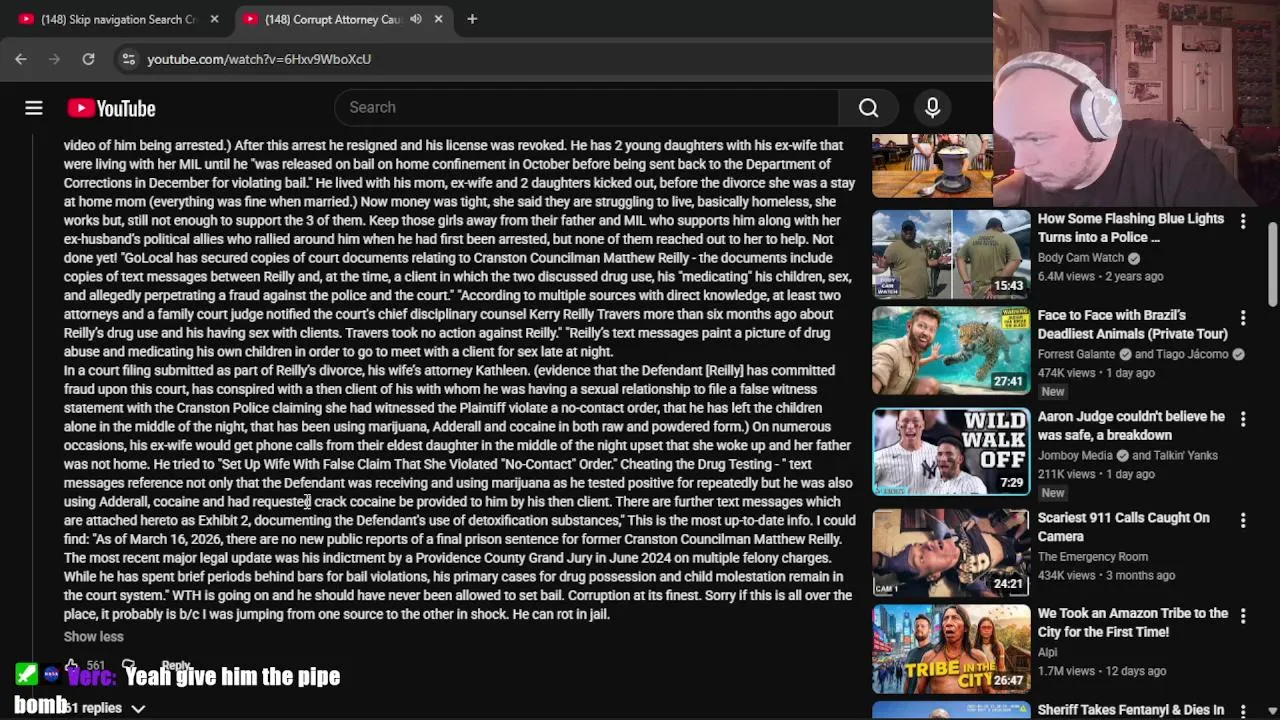Screen dimensions: 1280x720
Task: Visit The Emergency Room channel
Action: point(1092,557)
